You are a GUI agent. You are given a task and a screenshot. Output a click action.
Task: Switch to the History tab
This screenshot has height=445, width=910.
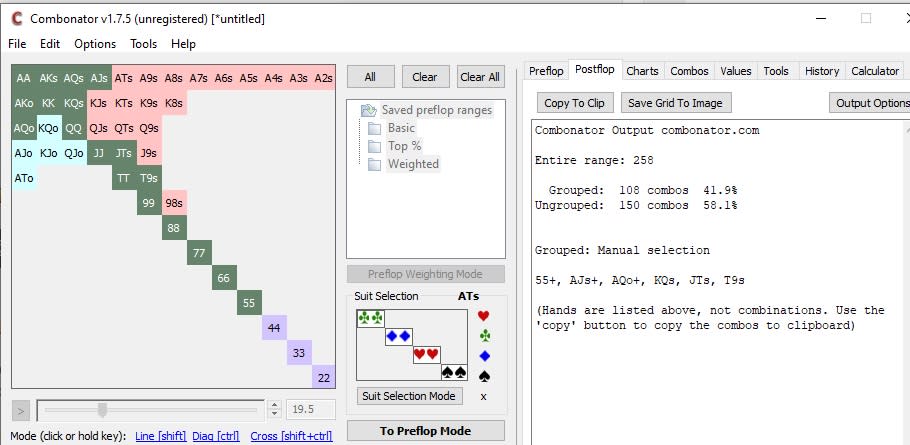click(822, 71)
